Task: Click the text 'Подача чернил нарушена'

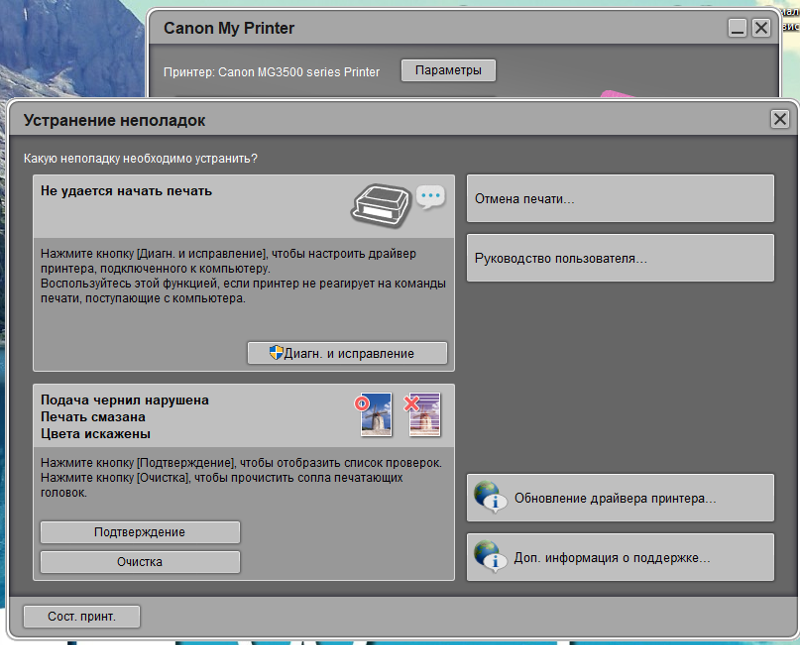Action: pos(124,400)
